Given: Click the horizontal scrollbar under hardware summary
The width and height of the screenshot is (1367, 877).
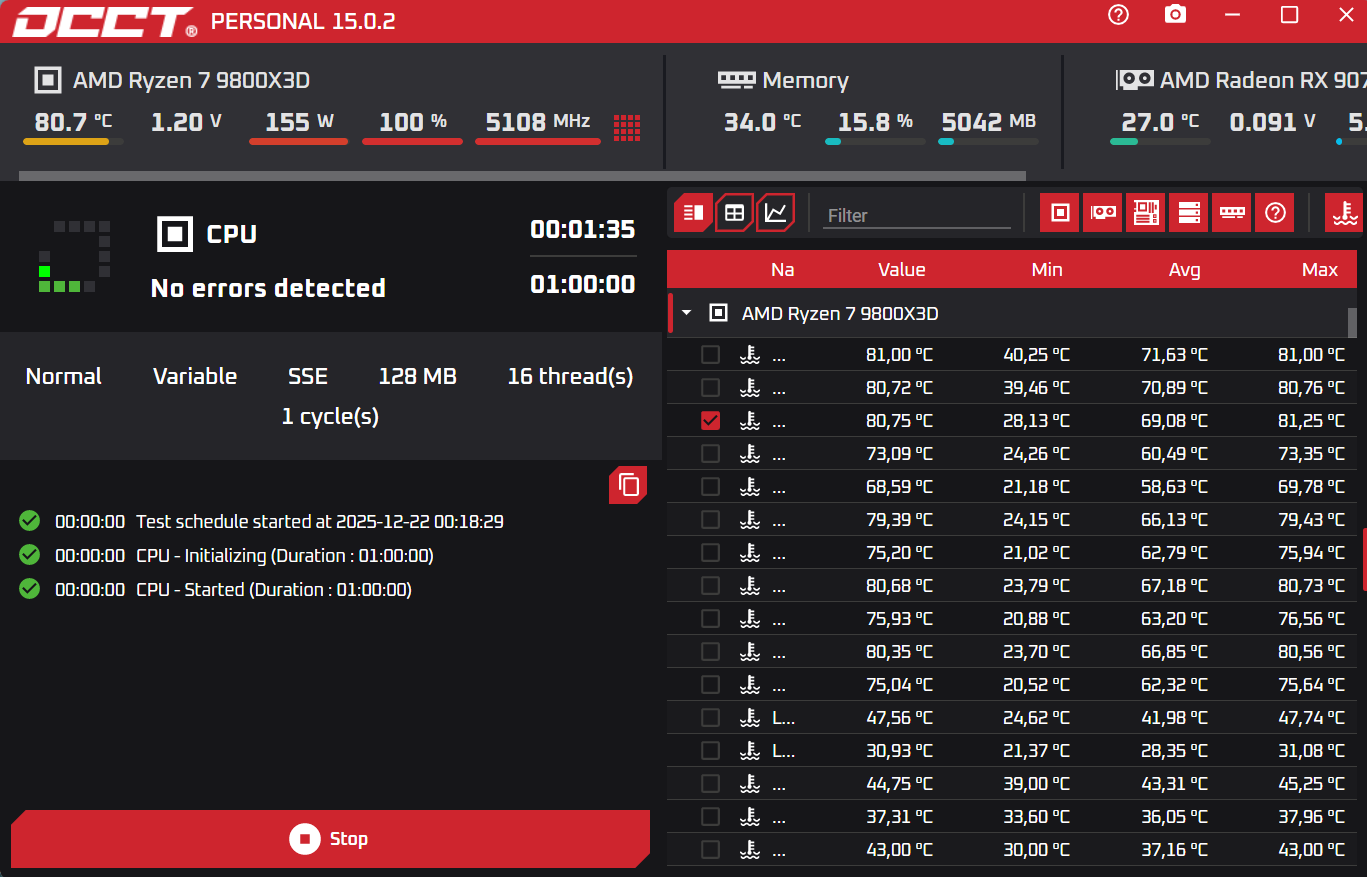Looking at the screenshot, I should [x=522, y=176].
